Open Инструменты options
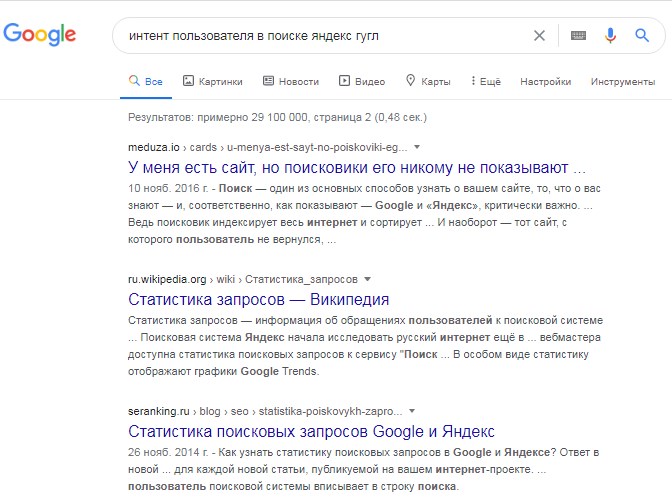 tap(623, 81)
